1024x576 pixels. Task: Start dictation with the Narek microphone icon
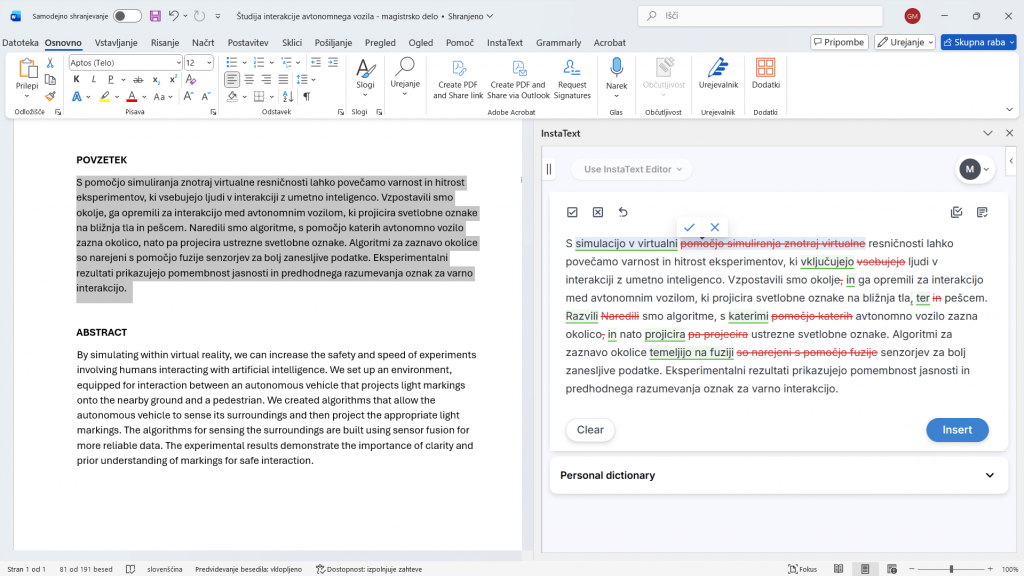[x=616, y=72]
